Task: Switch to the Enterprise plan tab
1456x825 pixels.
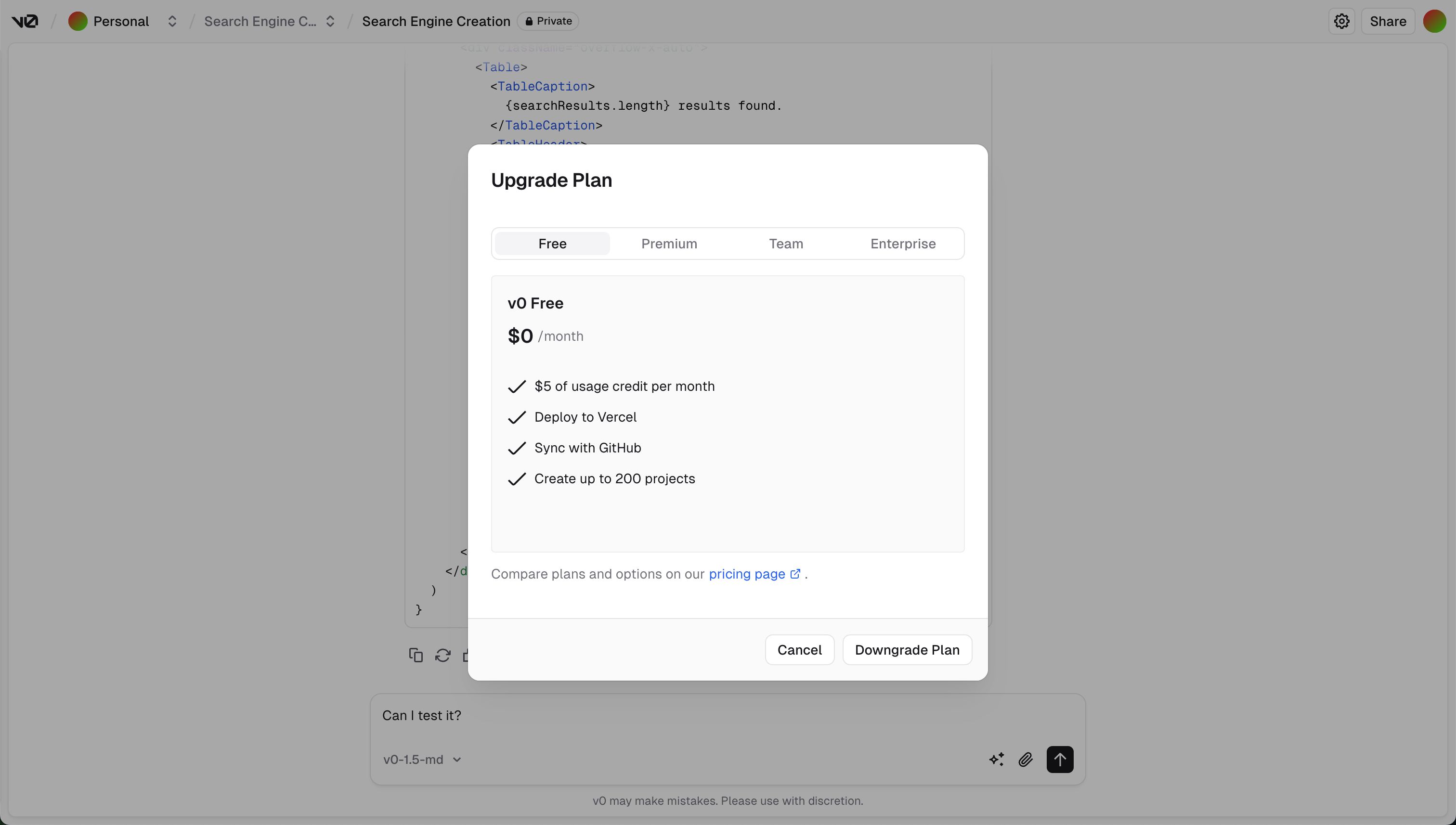Action: [903, 244]
